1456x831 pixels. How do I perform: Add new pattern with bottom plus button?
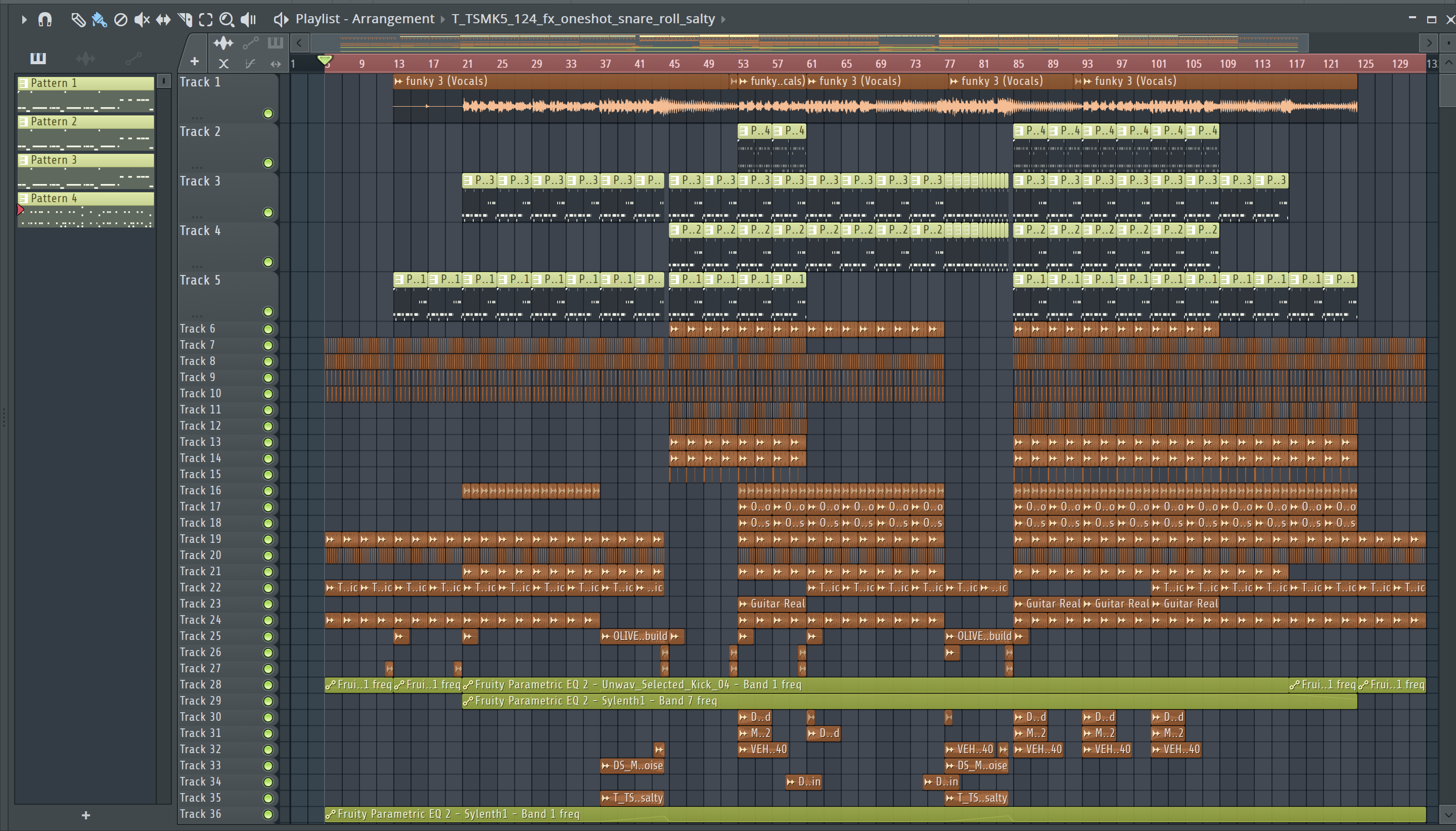tap(85, 815)
